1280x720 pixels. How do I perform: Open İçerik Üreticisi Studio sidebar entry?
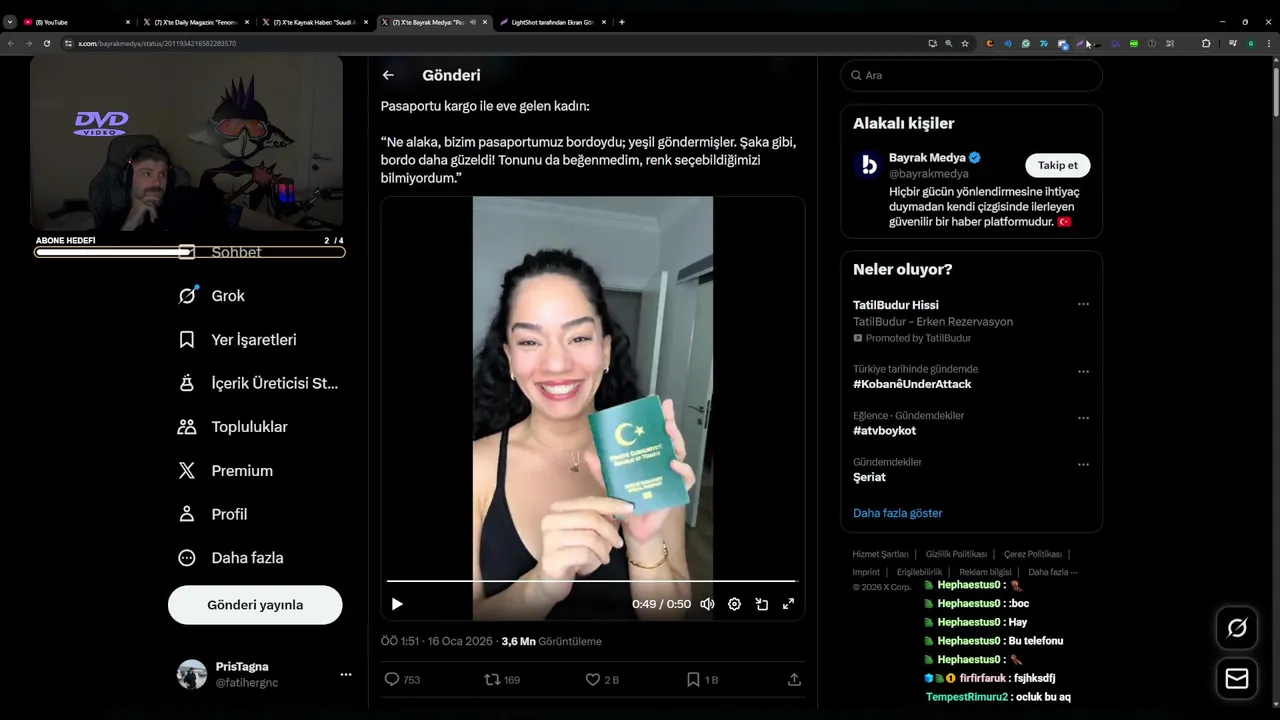click(x=258, y=383)
